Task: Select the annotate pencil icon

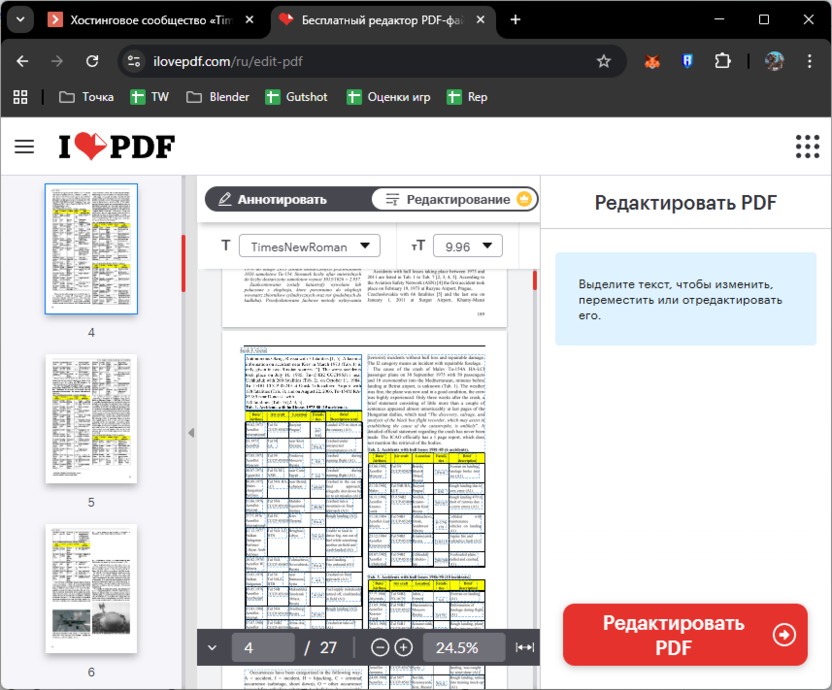Action: [x=225, y=199]
